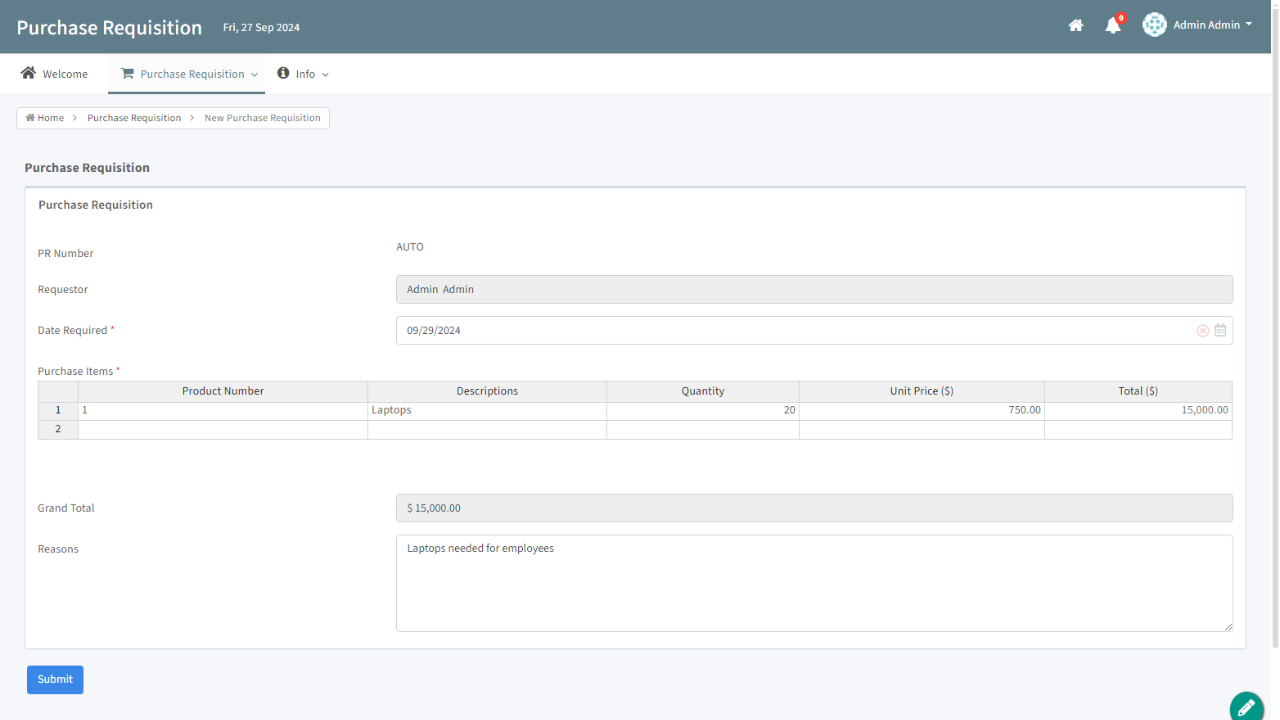Clear the Date Required field
Viewport: 1280px width, 720px height.
click(x=1203, y=331)
